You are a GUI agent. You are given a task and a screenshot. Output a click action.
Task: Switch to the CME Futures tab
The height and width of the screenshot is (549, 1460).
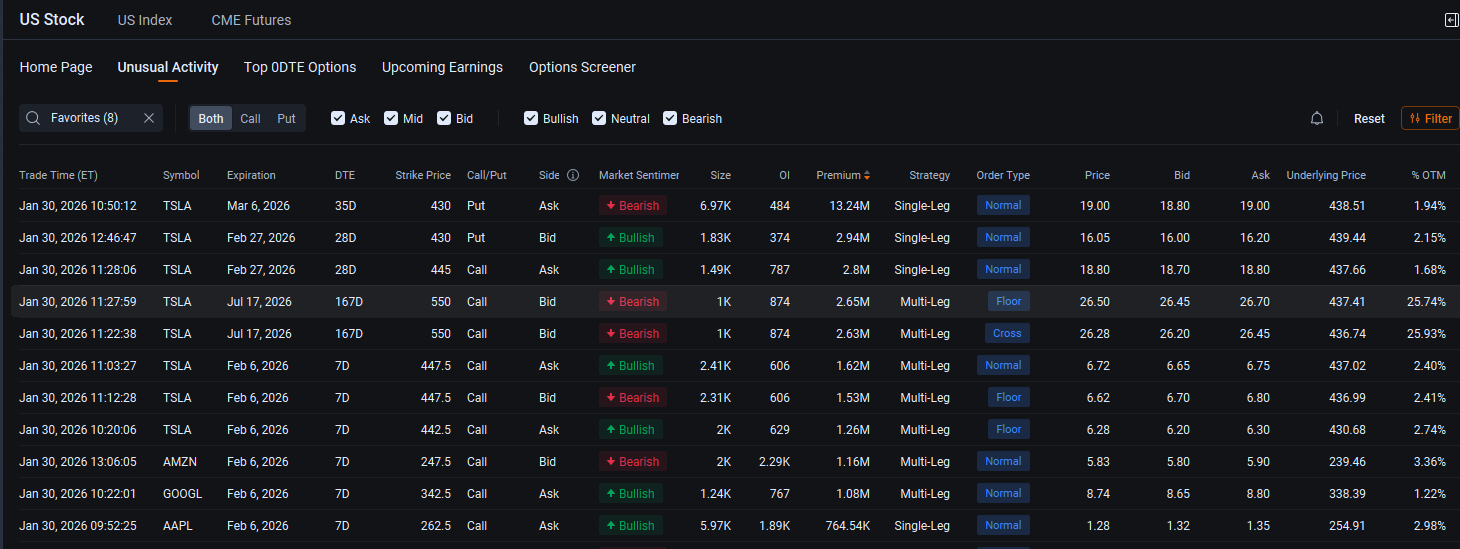coord(251,20)
